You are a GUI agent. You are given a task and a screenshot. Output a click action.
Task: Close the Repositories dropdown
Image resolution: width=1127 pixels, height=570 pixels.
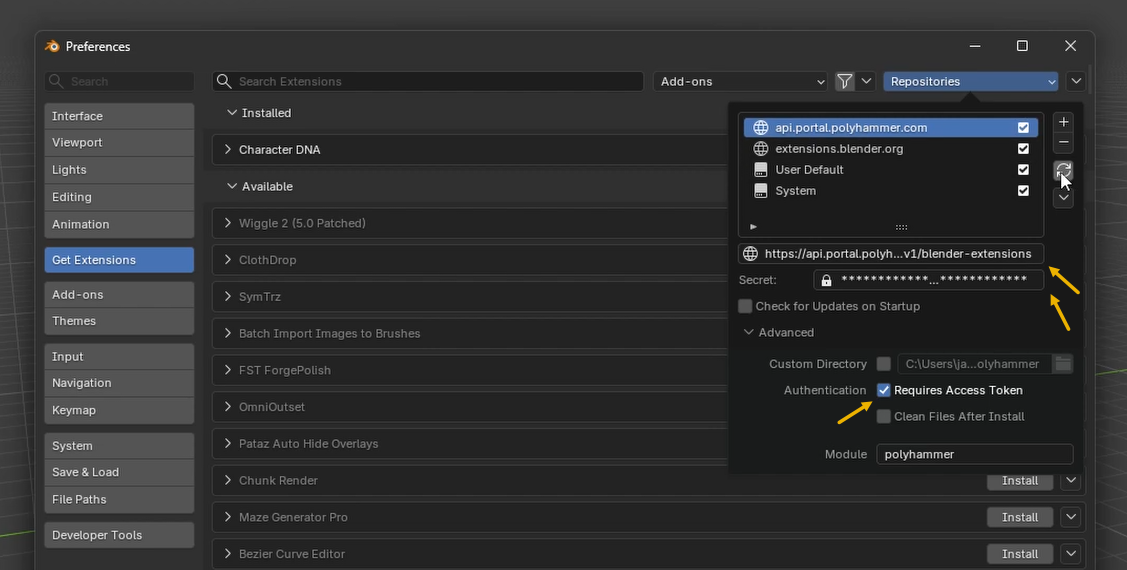(971, 81)
